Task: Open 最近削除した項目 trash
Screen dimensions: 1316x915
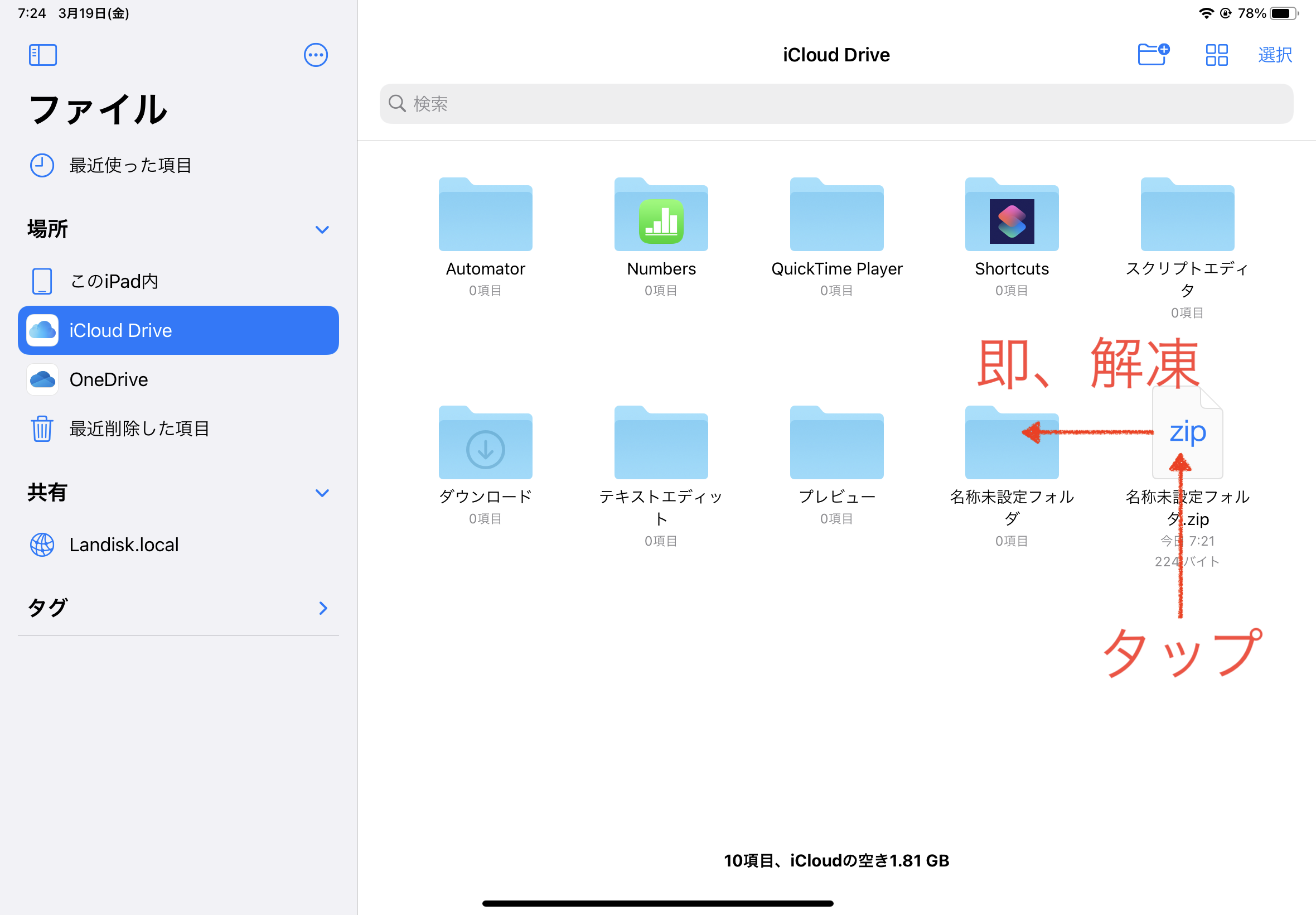Action: (139, 429)
